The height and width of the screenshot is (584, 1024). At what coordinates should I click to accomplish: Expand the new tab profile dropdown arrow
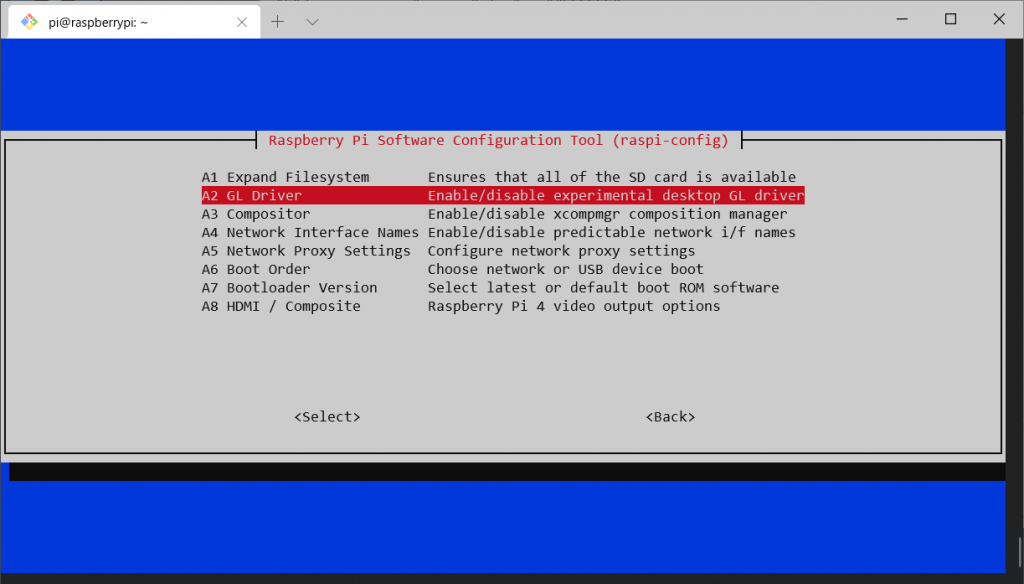click(x=312, y=22)
